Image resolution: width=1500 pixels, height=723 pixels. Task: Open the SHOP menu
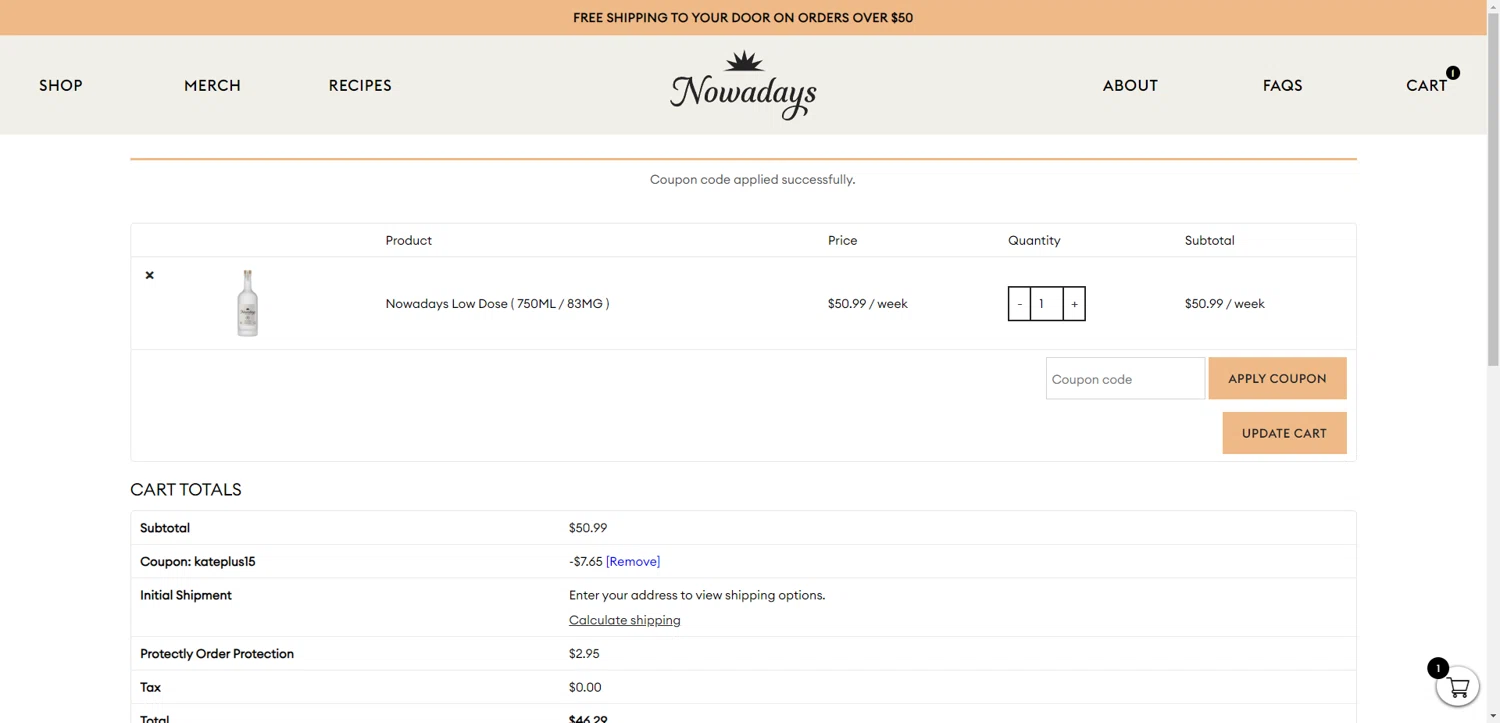61,86
